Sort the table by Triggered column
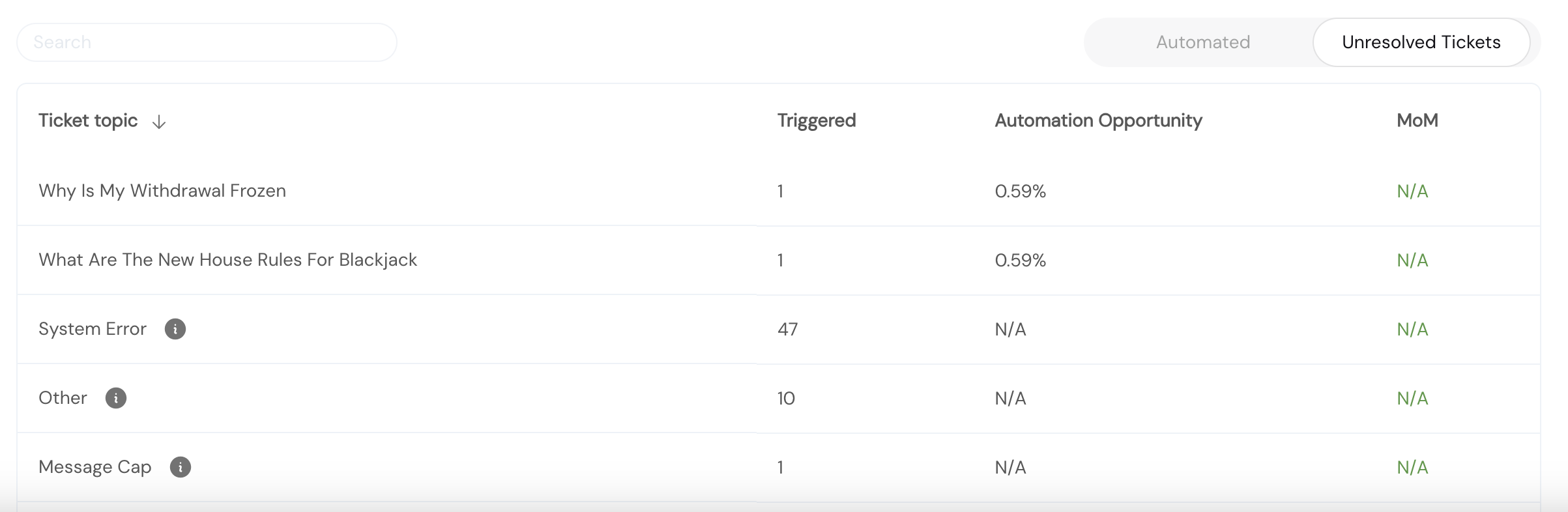The height and width of the screenshot is (512, 1568). coord(816,121)
